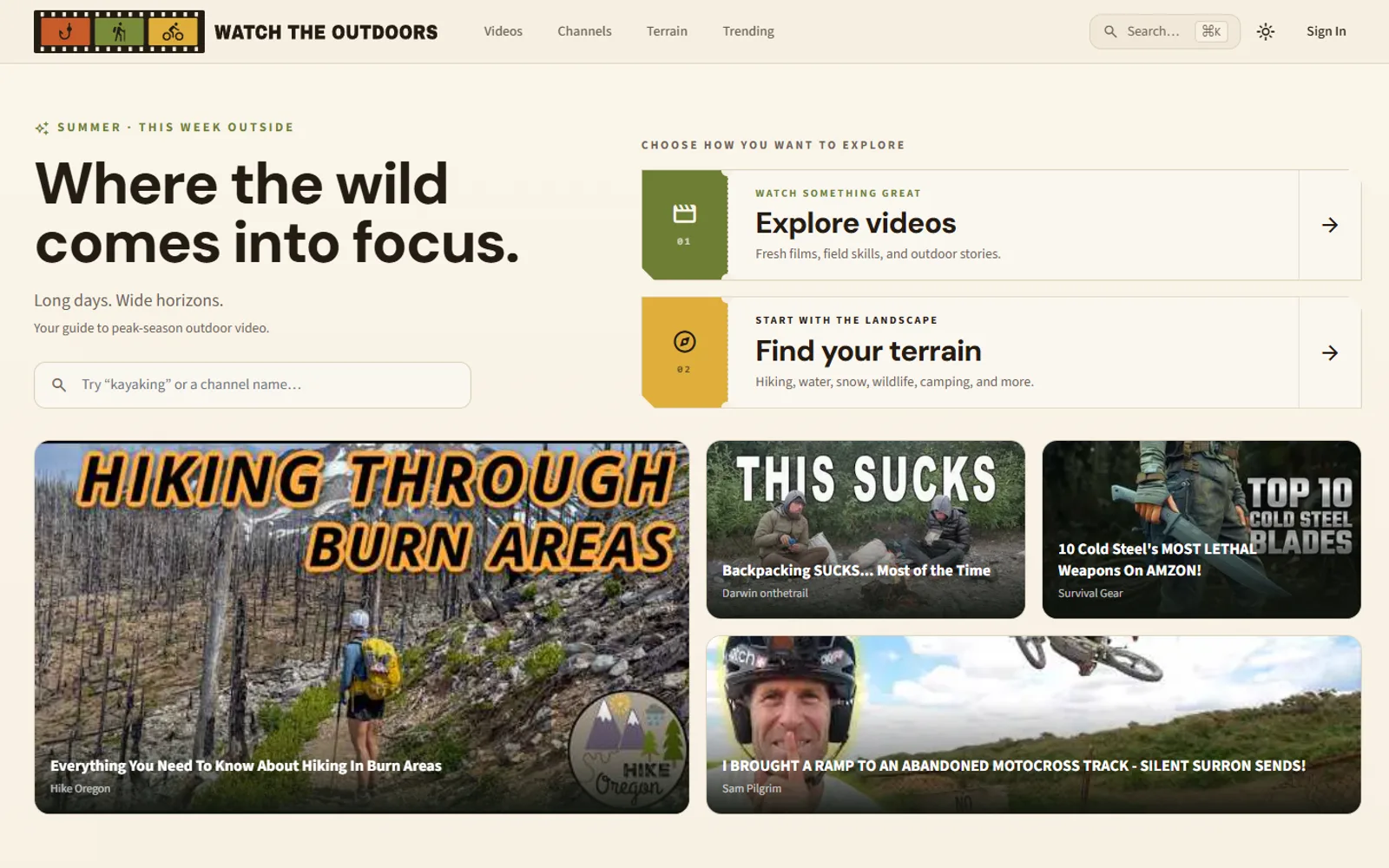Screen dimensions: 1389x868
Task: Click the ⌘K shortcut badge
Action: click(x=1211, y=31)
